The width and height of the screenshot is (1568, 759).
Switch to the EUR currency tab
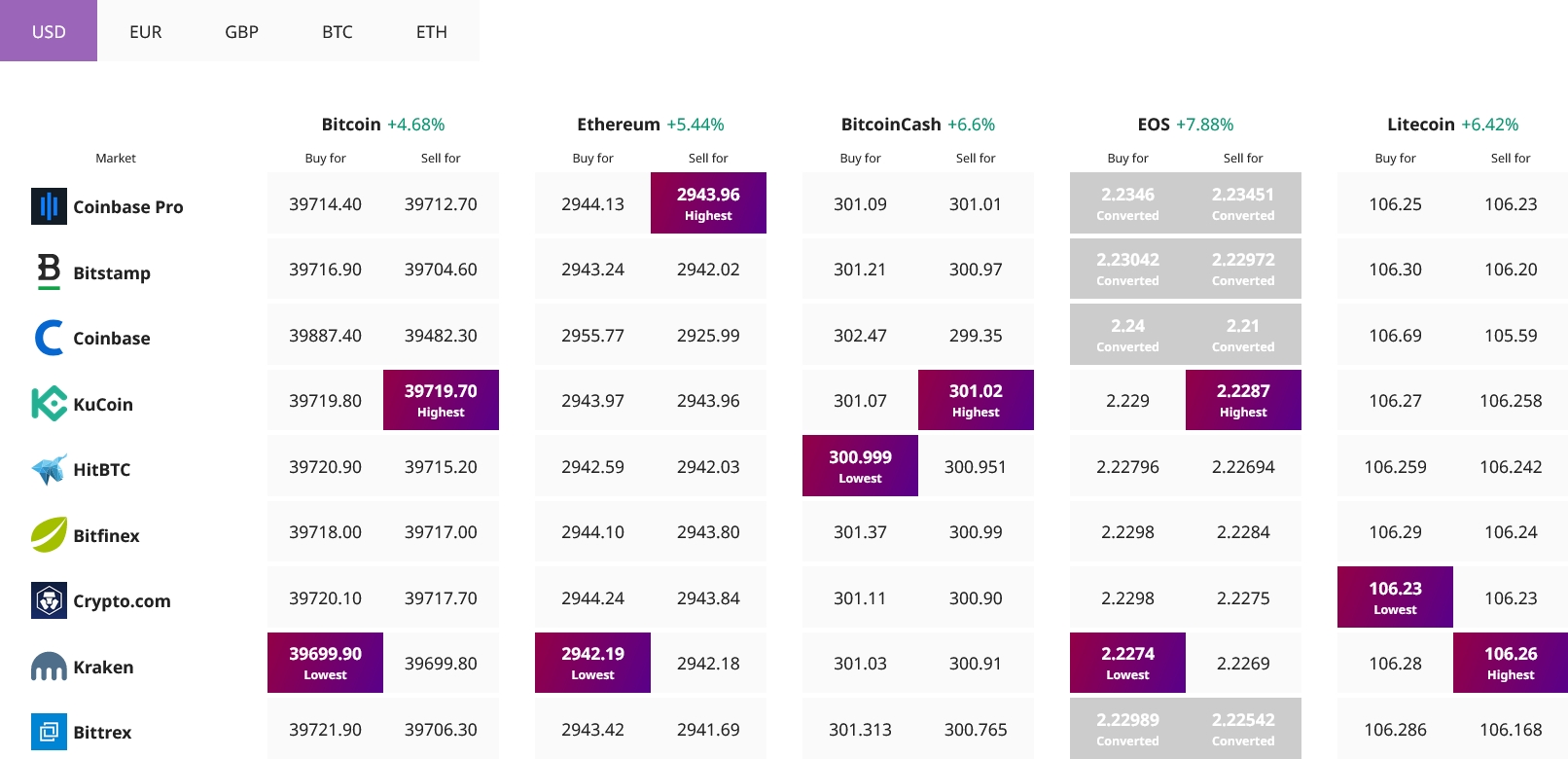pos(146,31)
